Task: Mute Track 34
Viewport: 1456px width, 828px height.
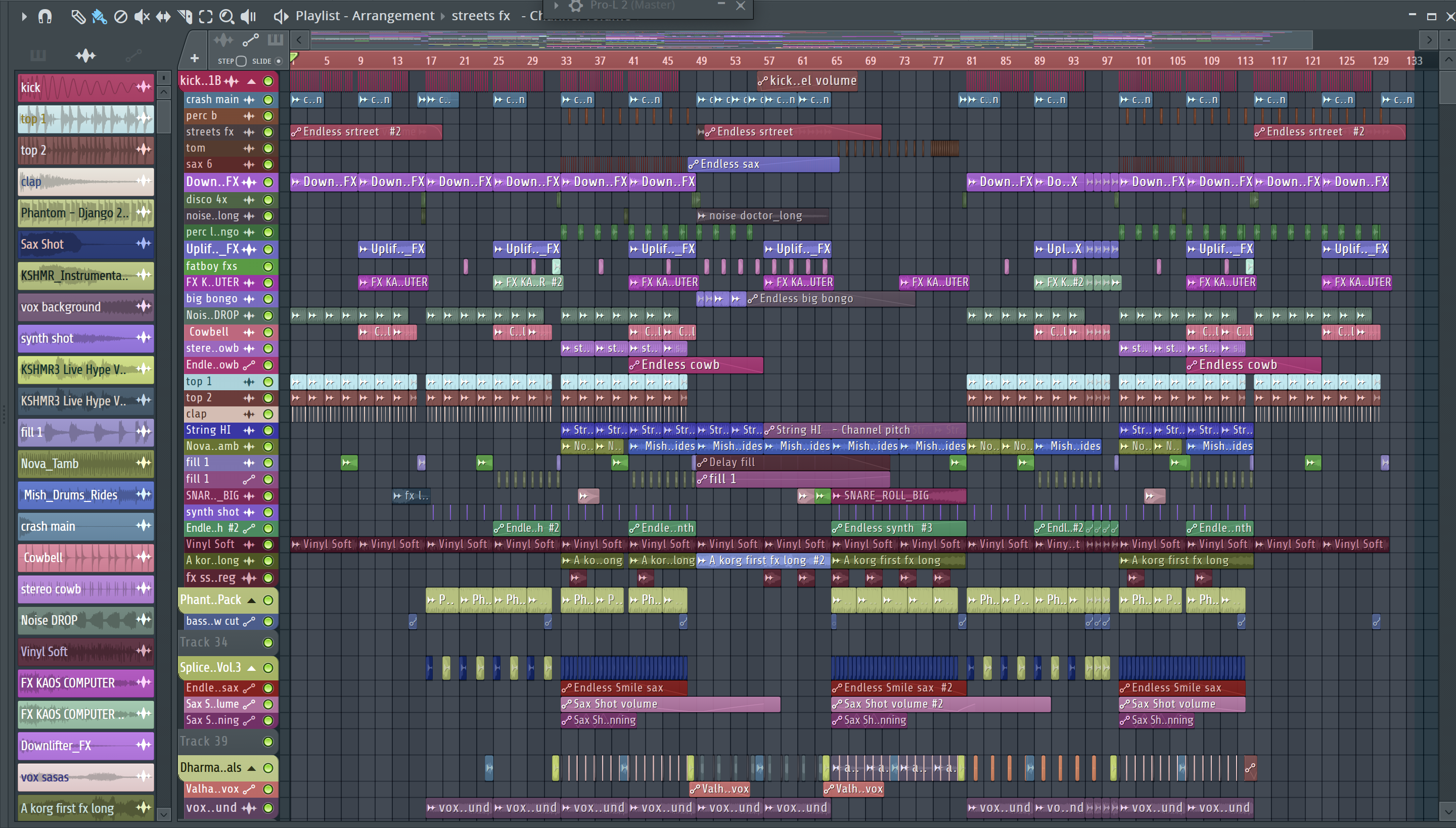Action: pos(268,642)
